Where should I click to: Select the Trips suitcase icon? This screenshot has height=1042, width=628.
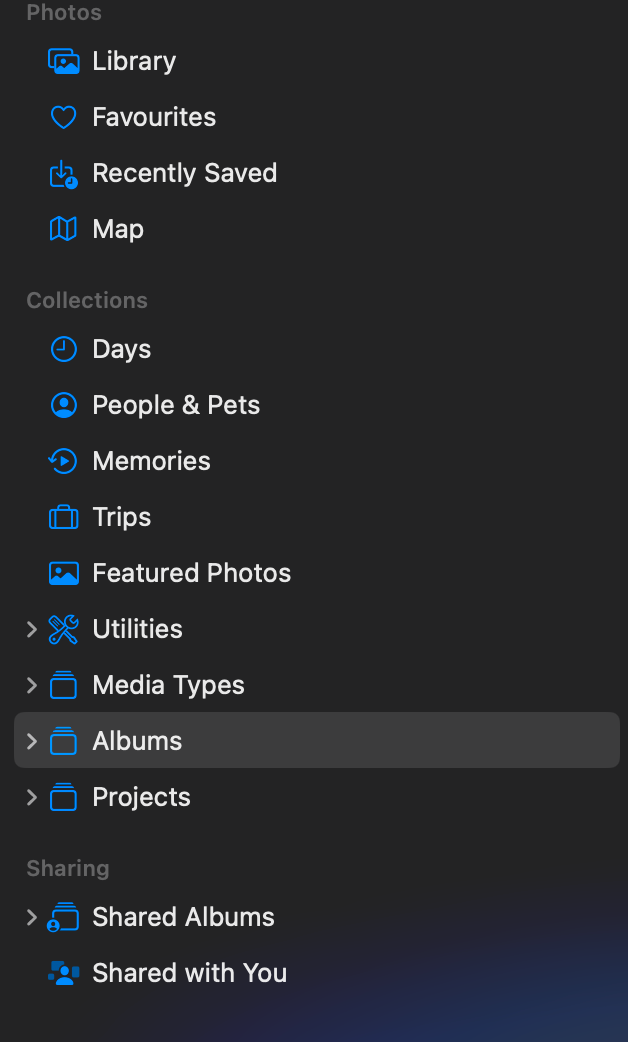[x=64, y=517]
